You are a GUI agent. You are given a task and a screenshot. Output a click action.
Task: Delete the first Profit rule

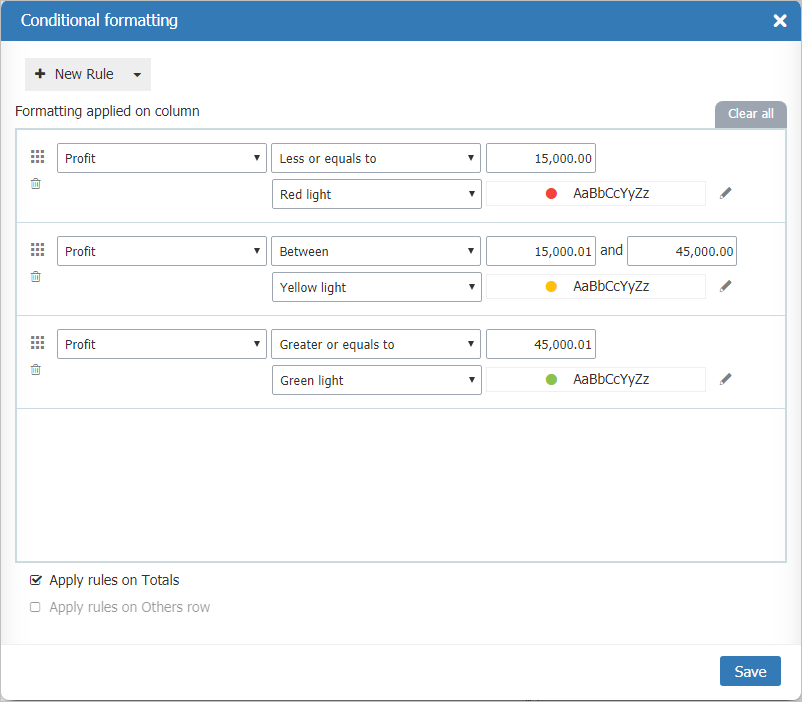35,183
